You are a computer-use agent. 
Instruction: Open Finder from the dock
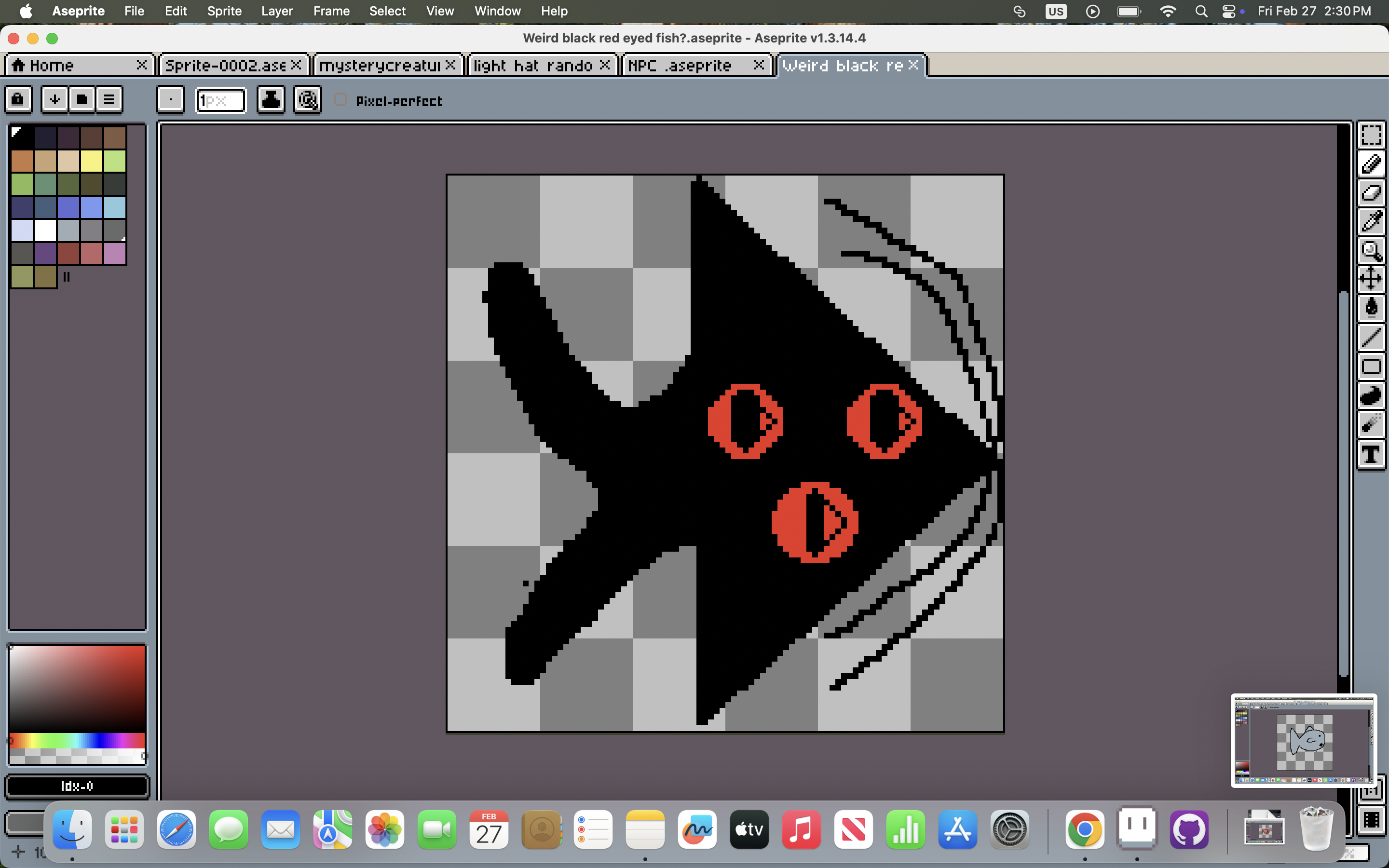pos(72,829)
